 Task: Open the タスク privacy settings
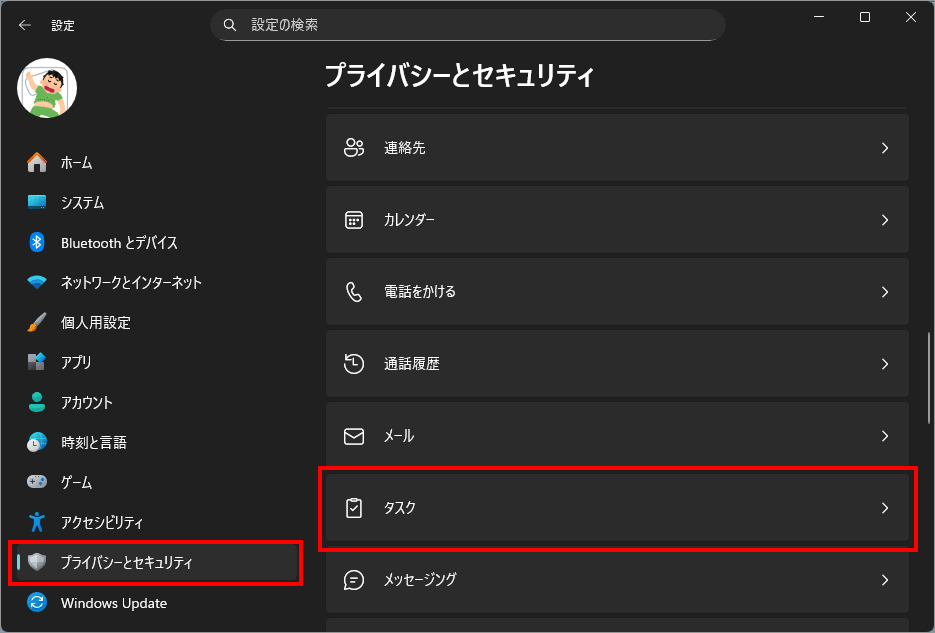coord(617,508)
